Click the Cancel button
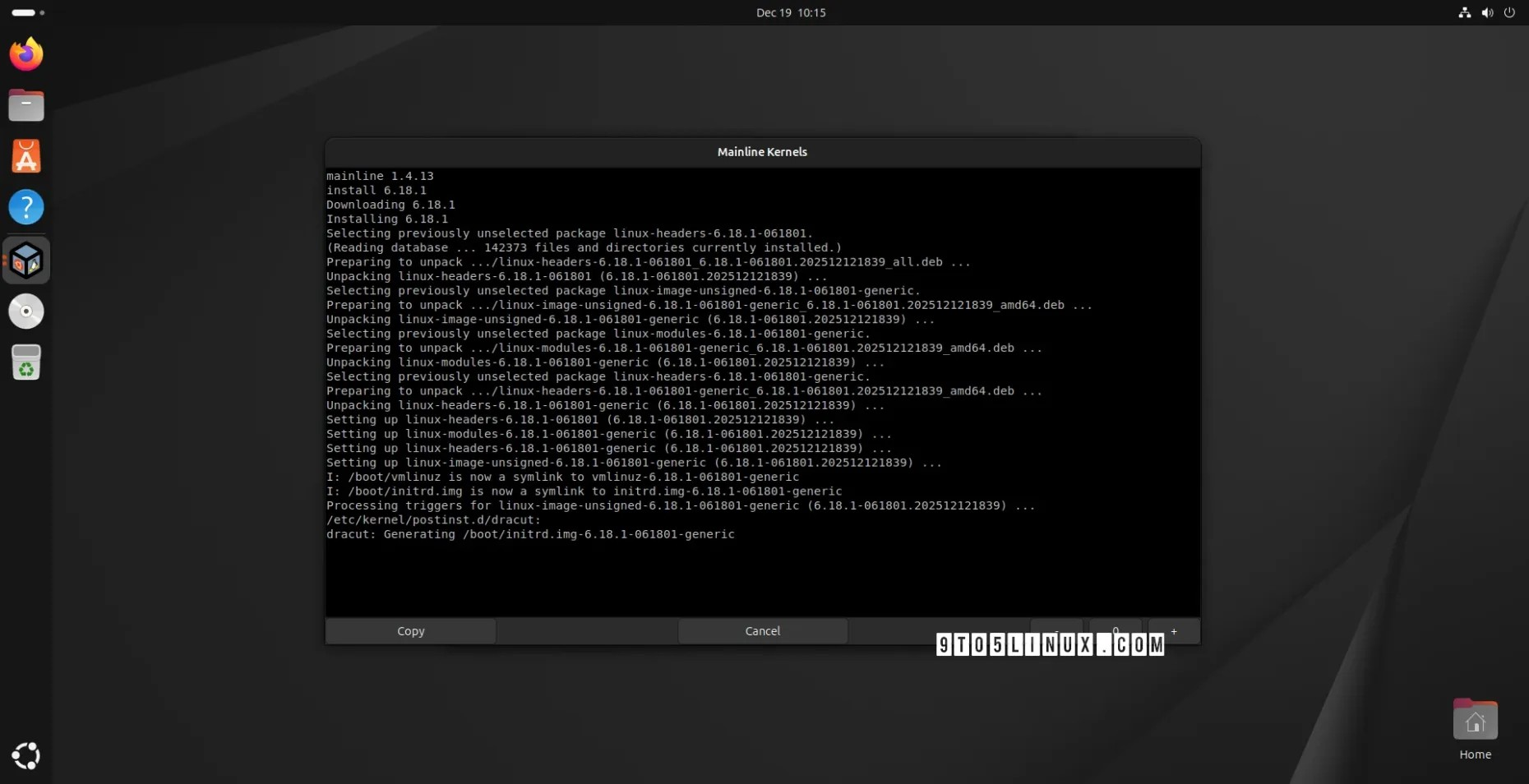1529x784 pixels. pyautogui.click(x=762, y=631)
